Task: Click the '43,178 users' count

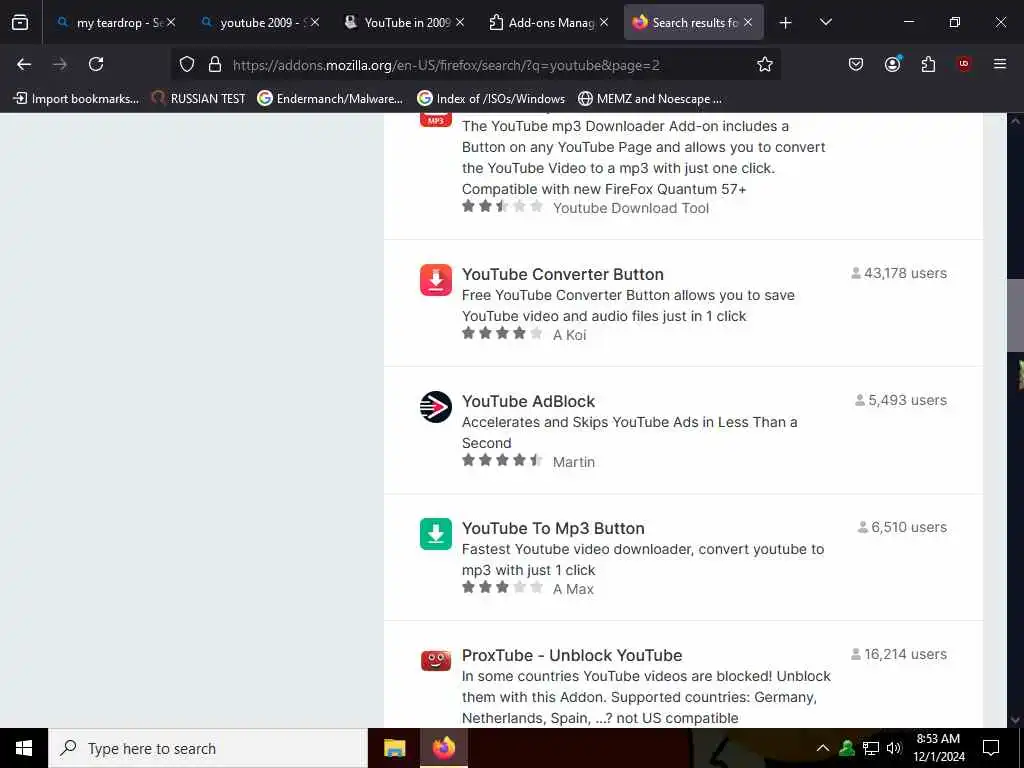Action: (x=899, y=273)
